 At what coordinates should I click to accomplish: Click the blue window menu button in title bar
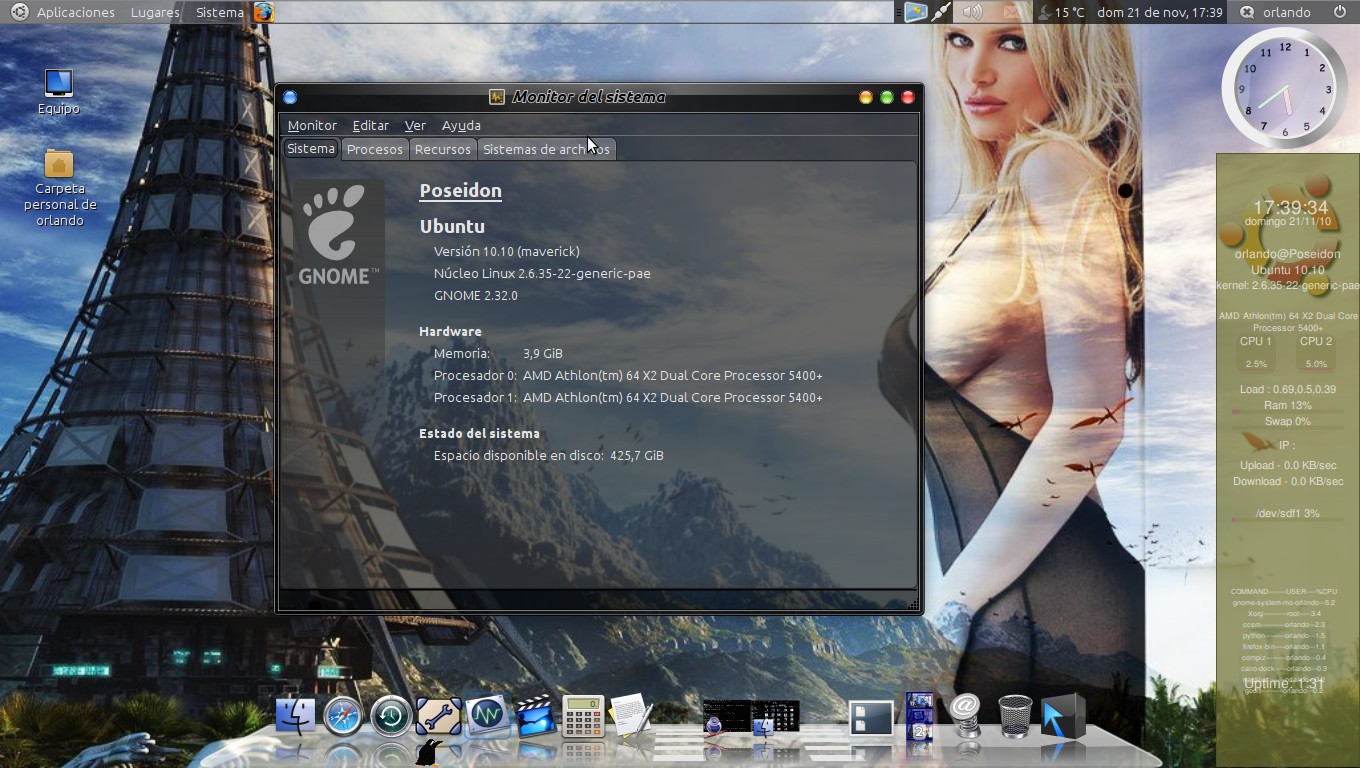pyautogui.click(x=290, y=97)
